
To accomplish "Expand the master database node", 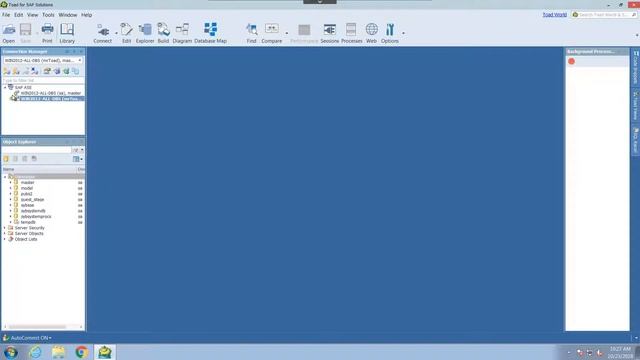I will click(x=11, y=182).
